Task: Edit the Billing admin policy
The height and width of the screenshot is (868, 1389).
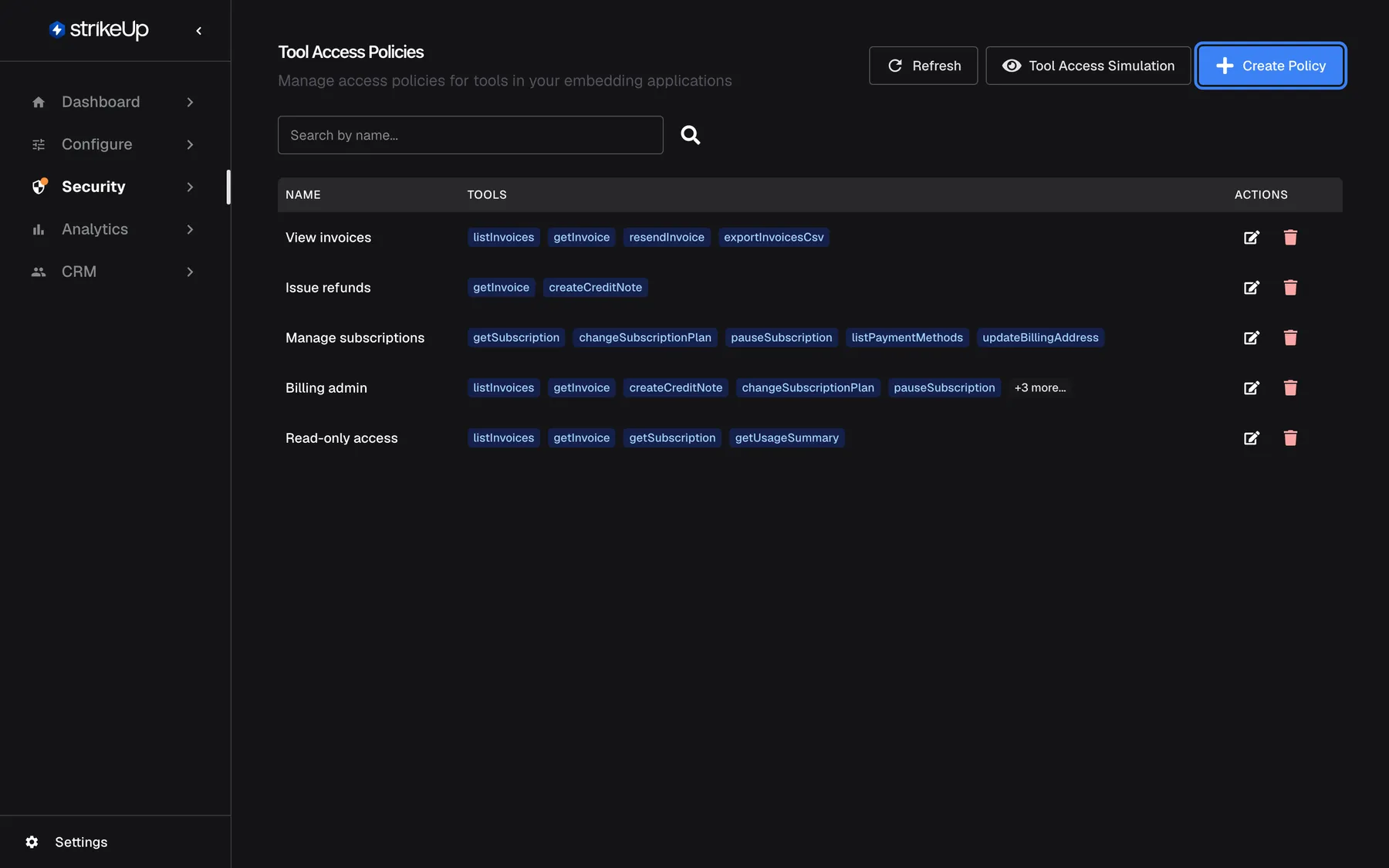Action: [x=1252, y=388]
